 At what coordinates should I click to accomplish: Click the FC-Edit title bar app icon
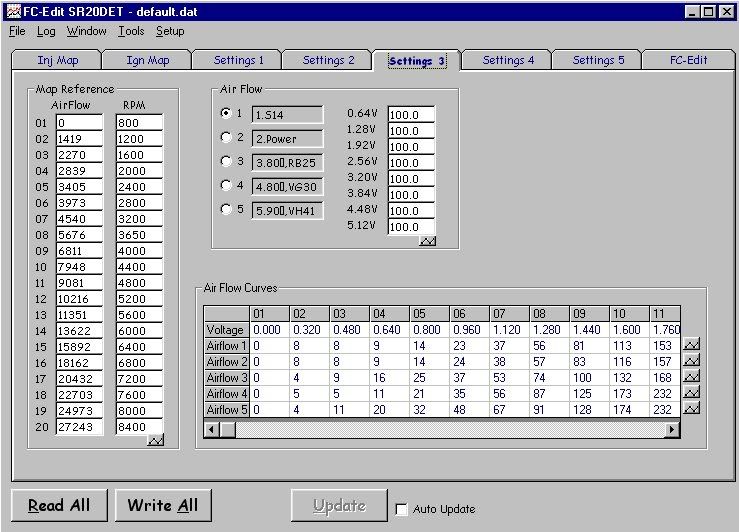(14, 11)
